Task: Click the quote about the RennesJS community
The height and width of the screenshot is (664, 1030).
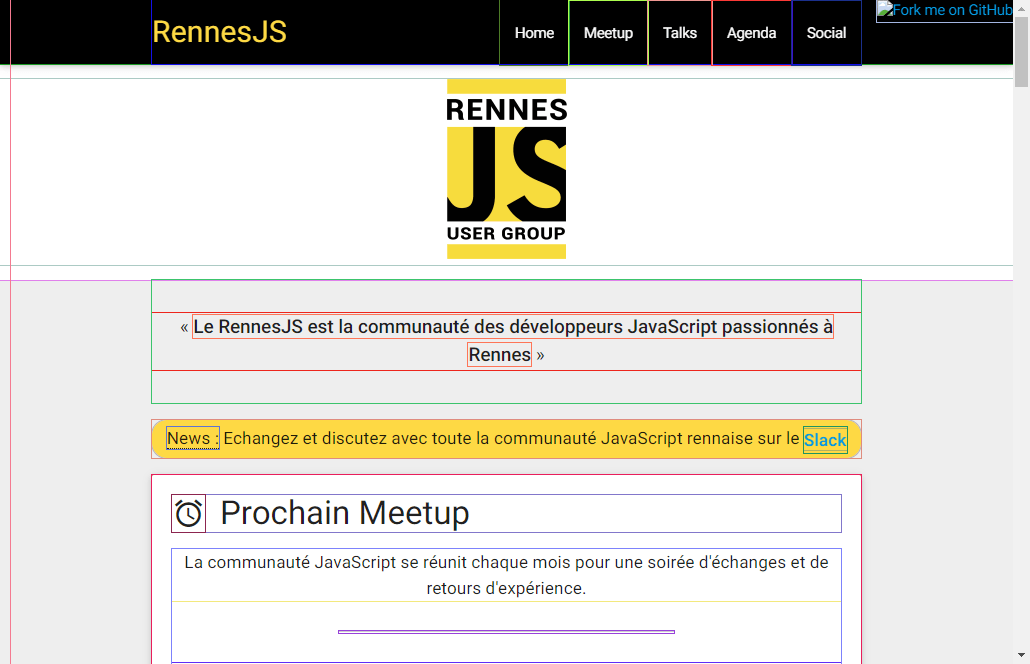Action: 506,341
